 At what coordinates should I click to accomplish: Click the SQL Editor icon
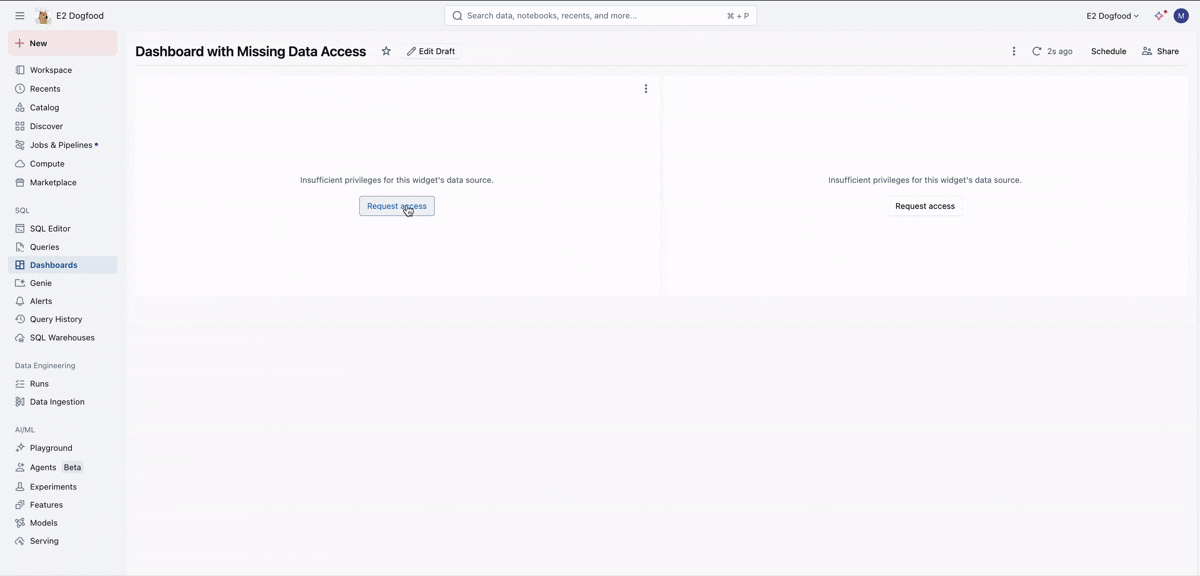(x=20, y=228)
